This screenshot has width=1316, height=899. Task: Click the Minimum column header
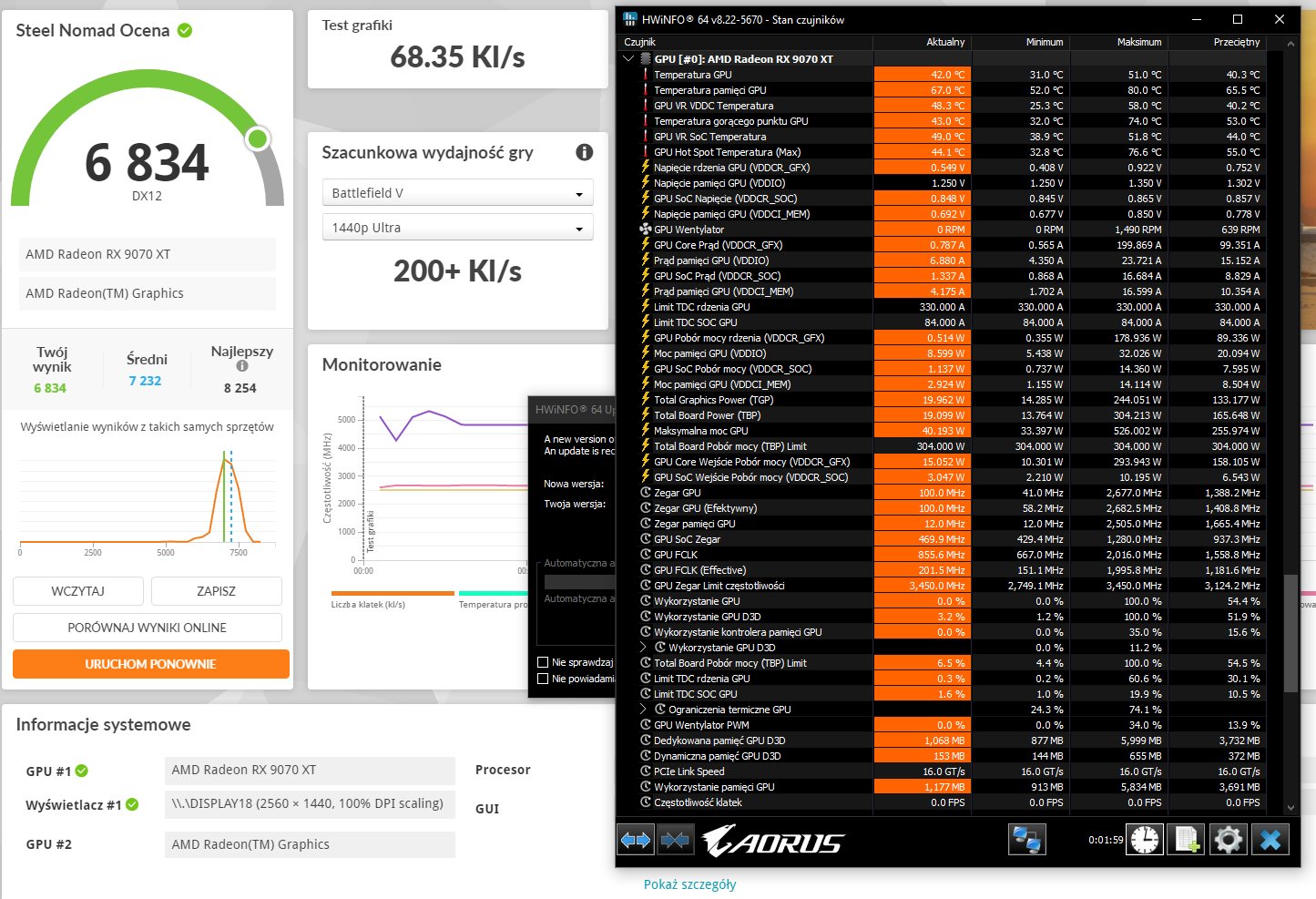pyautogui.click(x=1020, y=42)
